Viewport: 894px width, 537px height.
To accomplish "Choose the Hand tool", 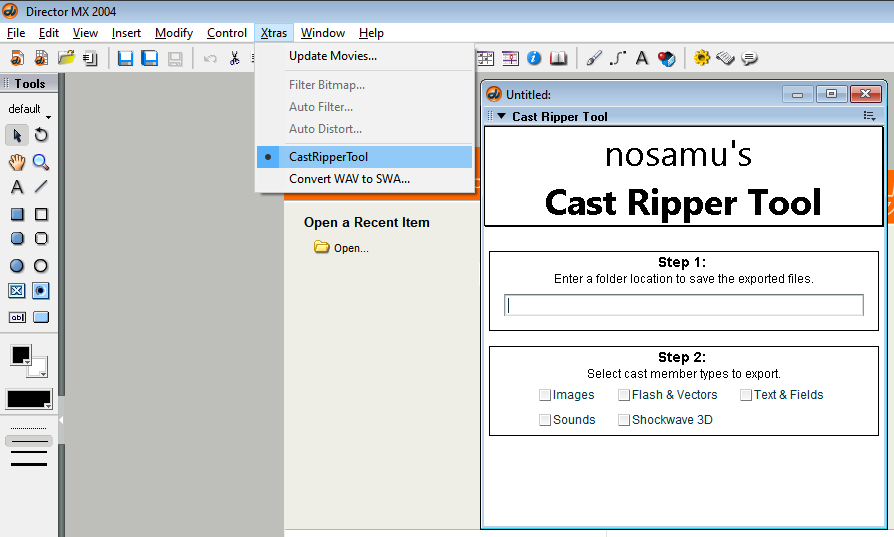I will pyautogui.click(x=17, y=162).
